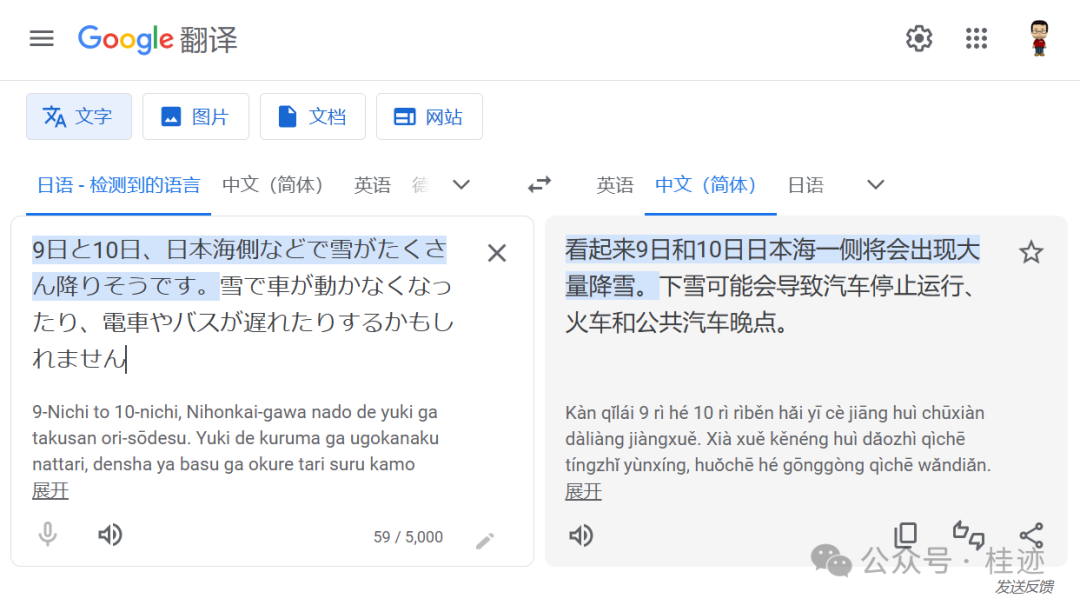Expand the target language list chevron
The height and width of the screenshot is (605, 1080).
click(x=875, y=185)
